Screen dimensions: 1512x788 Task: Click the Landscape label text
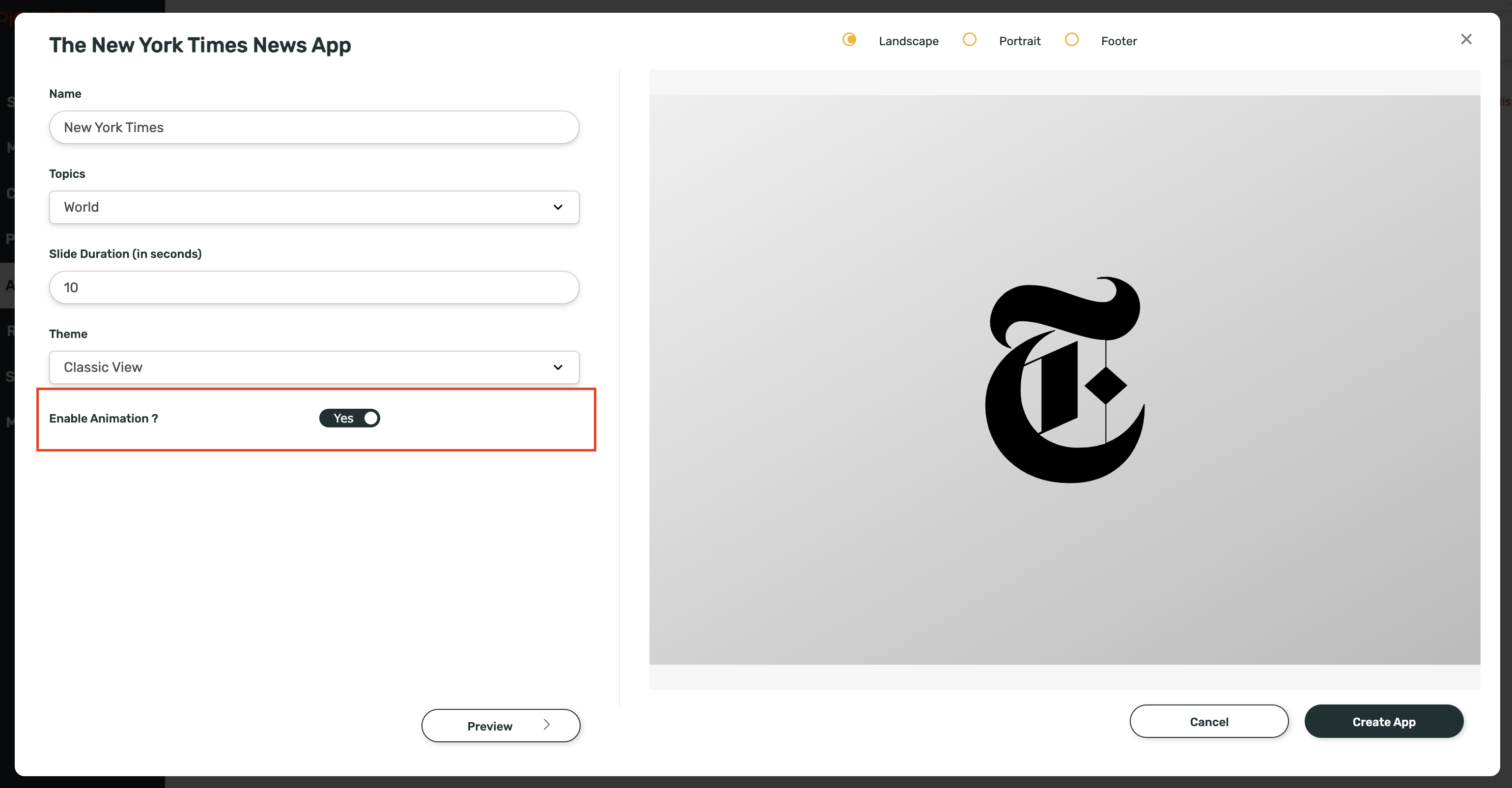(909, 41)
